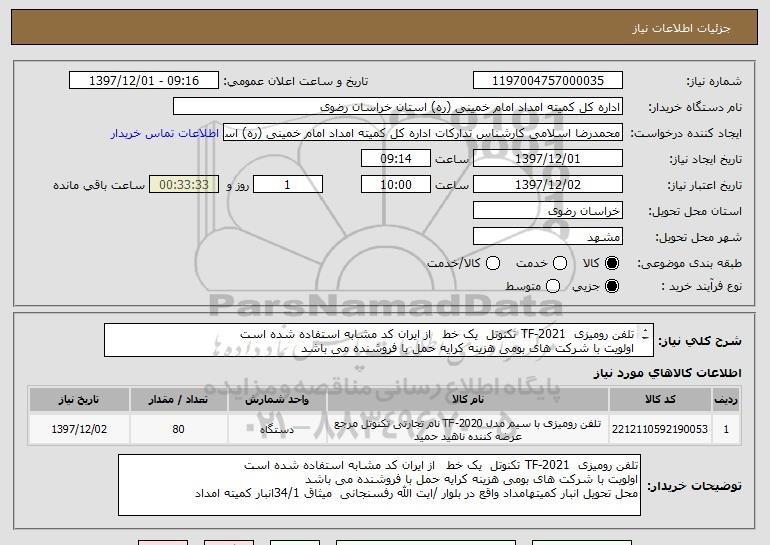The width and height of the screenshot is (770, 545).
Task: Open اطلاعات تماس خریدار link
Action: (x=165, y=133)
